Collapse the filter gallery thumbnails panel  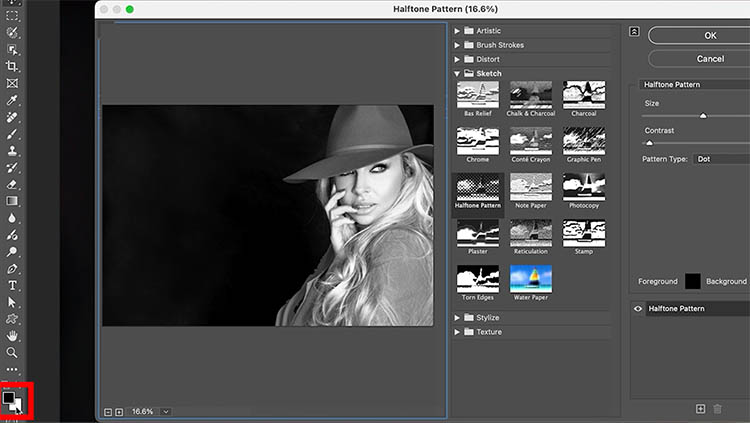[634, 31]
